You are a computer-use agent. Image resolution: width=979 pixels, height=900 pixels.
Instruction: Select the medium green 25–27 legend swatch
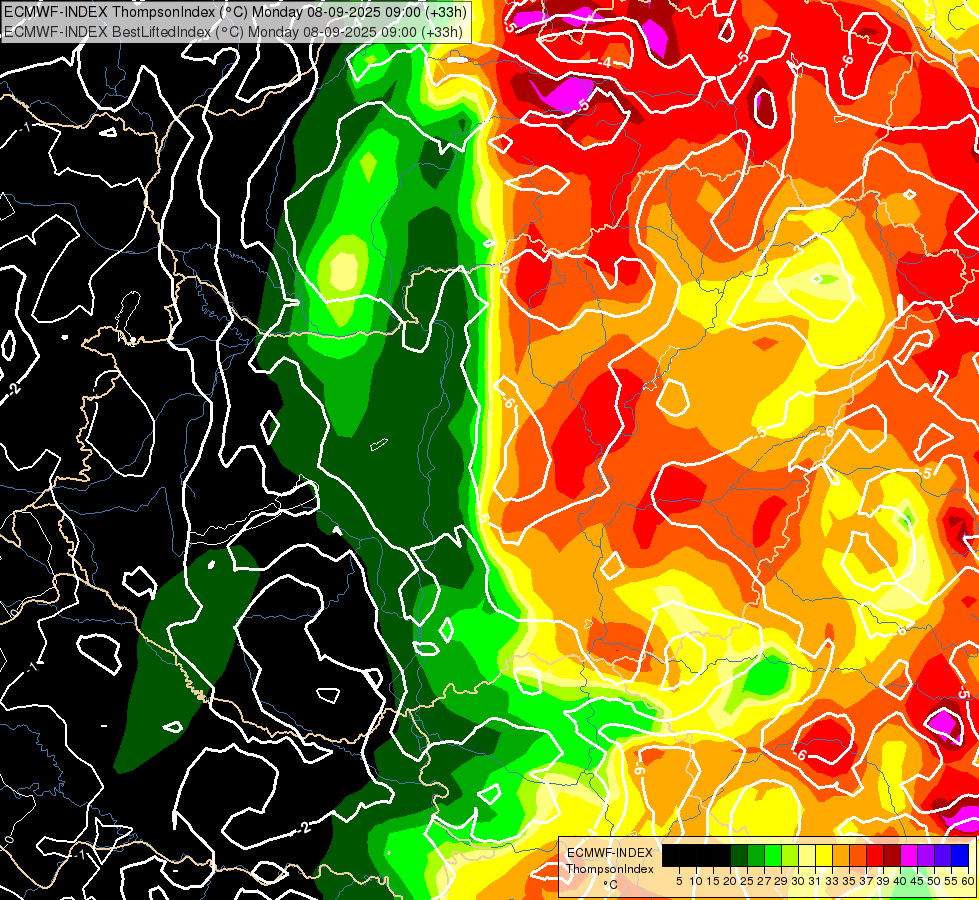coord(756,856)
